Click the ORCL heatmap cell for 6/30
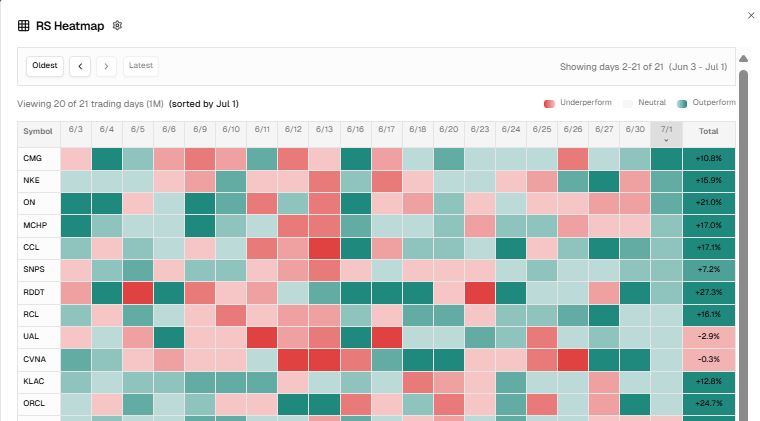 click(x=635, y=404)
